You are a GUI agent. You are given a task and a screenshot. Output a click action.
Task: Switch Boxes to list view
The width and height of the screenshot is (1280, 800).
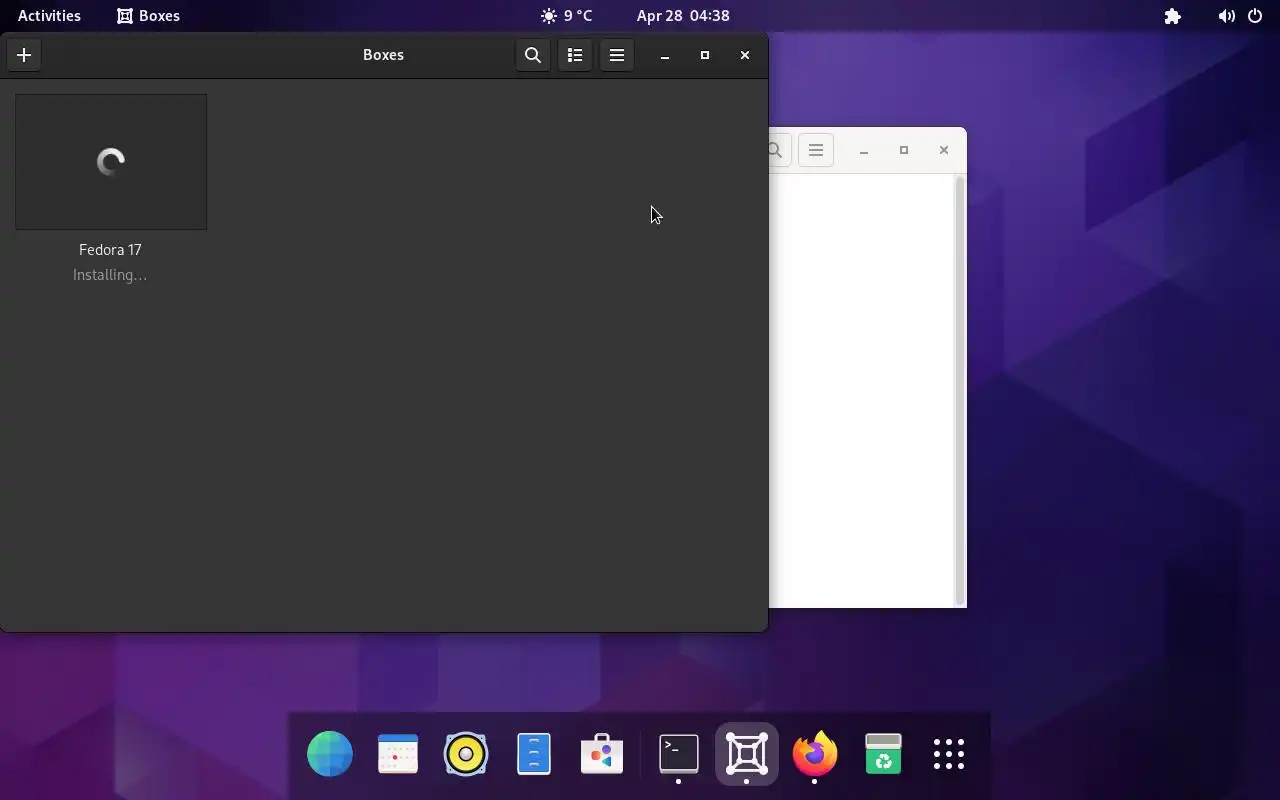(x=575, y=55)
